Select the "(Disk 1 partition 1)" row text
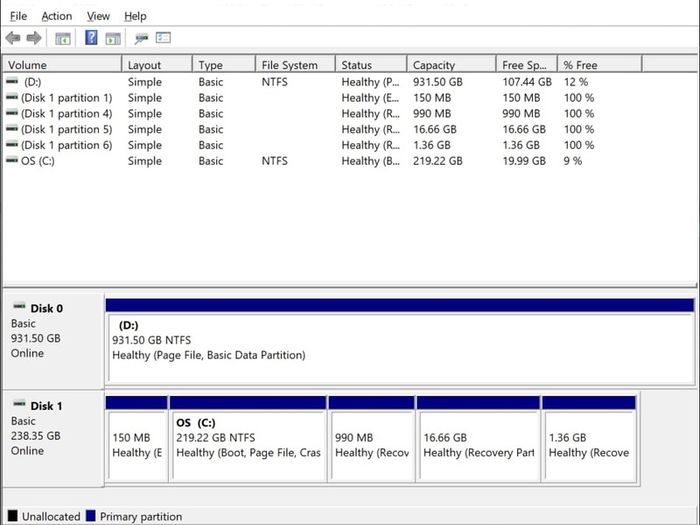 (67, 98)
